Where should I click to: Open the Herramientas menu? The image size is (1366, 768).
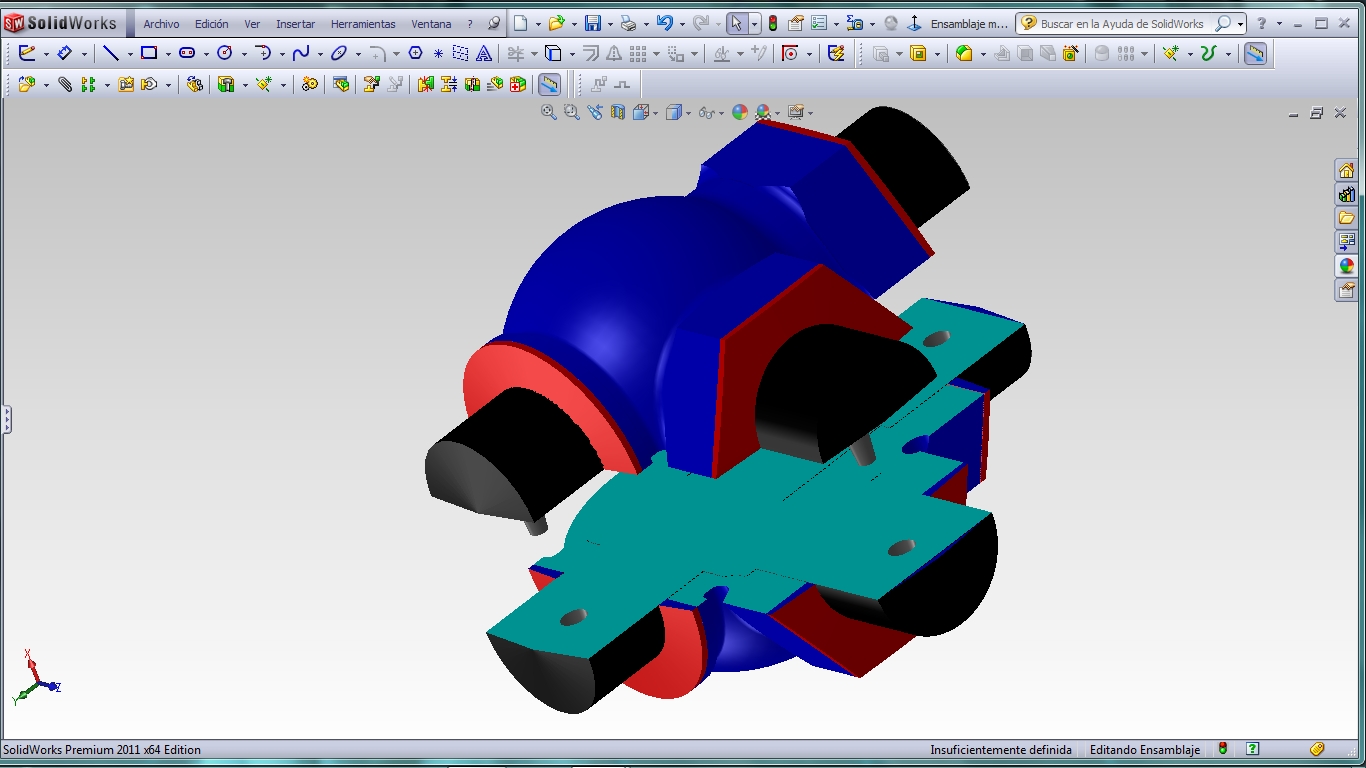click(x=363, y=24)
